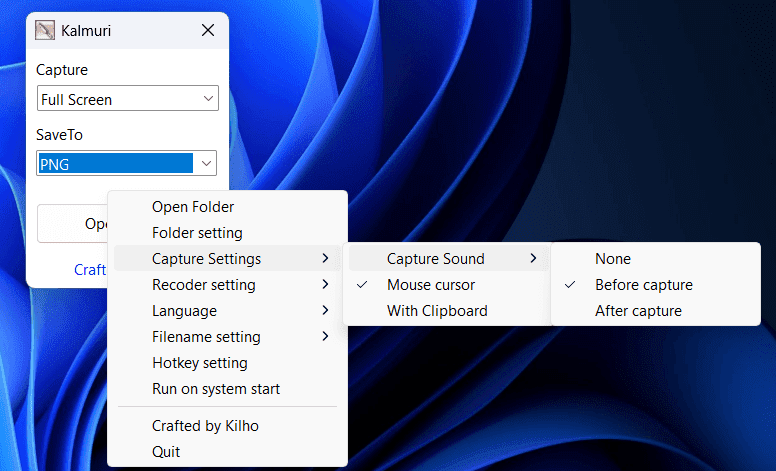Image resolution: width=776 pixels, height=471 pixels.
Task: Set capture sound to None
Action: pos(656,259)
